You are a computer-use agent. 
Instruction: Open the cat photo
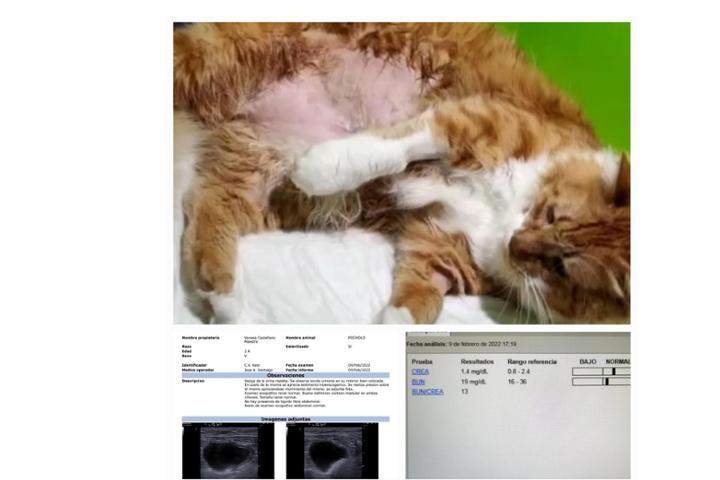pos(402,173)
